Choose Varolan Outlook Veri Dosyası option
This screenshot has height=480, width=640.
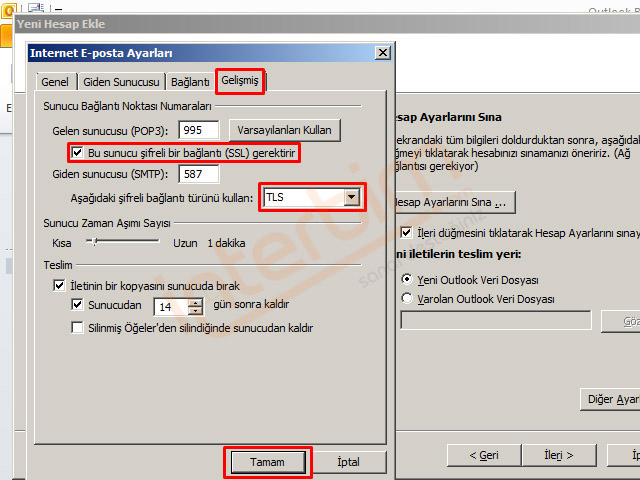point(407,298)
